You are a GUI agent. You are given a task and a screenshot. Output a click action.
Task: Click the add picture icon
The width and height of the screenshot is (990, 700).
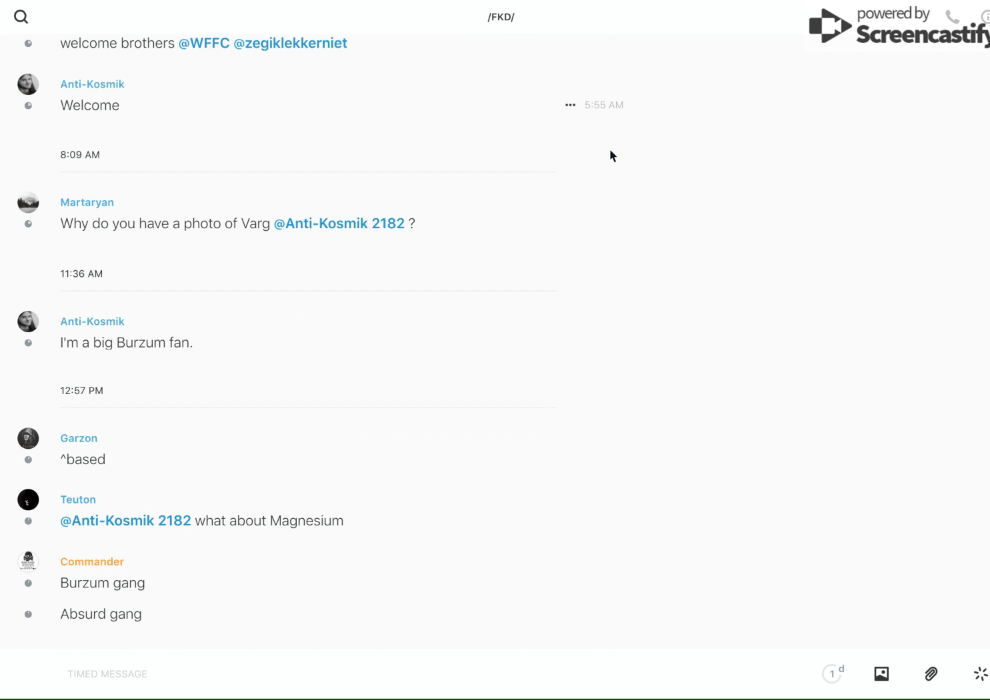[881, 674]
